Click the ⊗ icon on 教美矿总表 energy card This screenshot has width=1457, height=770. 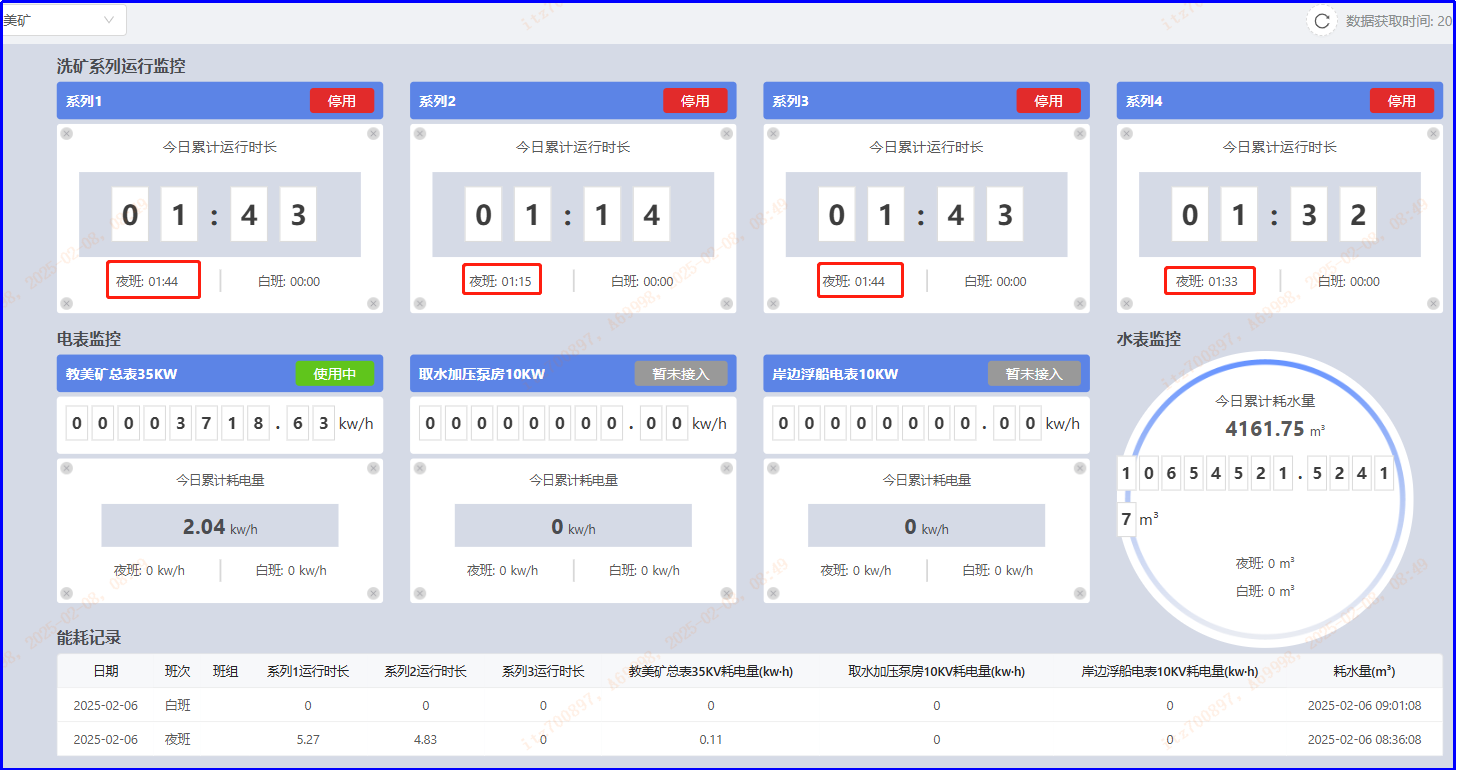click(66, 466)
